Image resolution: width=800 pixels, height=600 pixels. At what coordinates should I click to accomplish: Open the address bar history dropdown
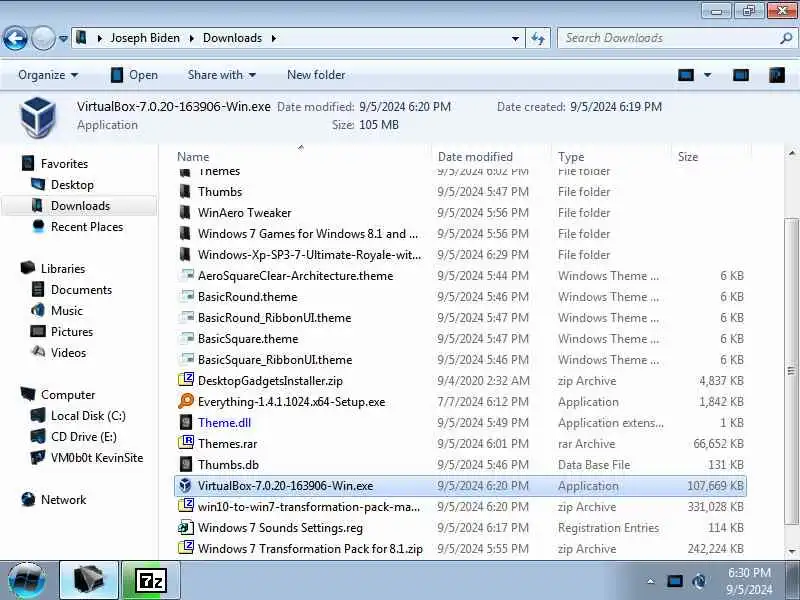pos(515,38)
